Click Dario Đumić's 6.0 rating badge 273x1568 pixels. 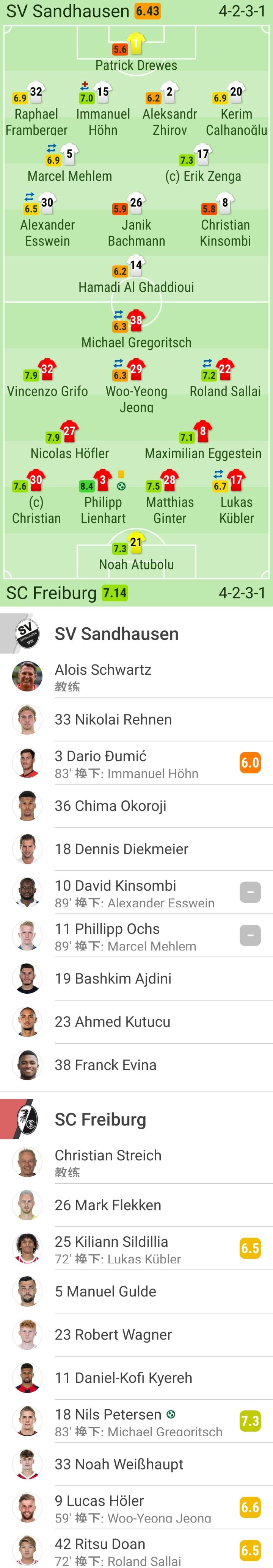click(250, 763)
